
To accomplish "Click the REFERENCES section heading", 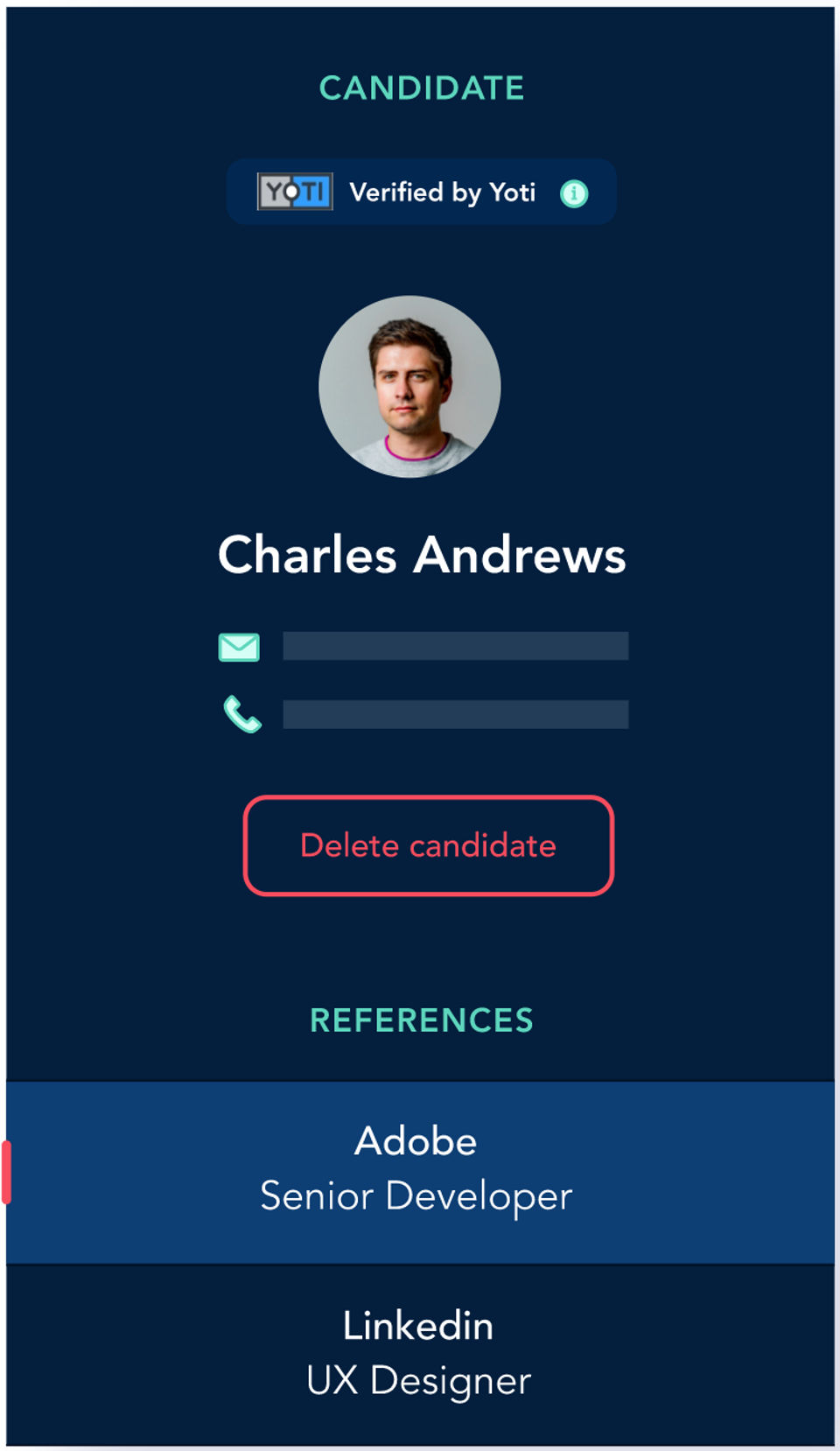I will [x=422, y=1020].
